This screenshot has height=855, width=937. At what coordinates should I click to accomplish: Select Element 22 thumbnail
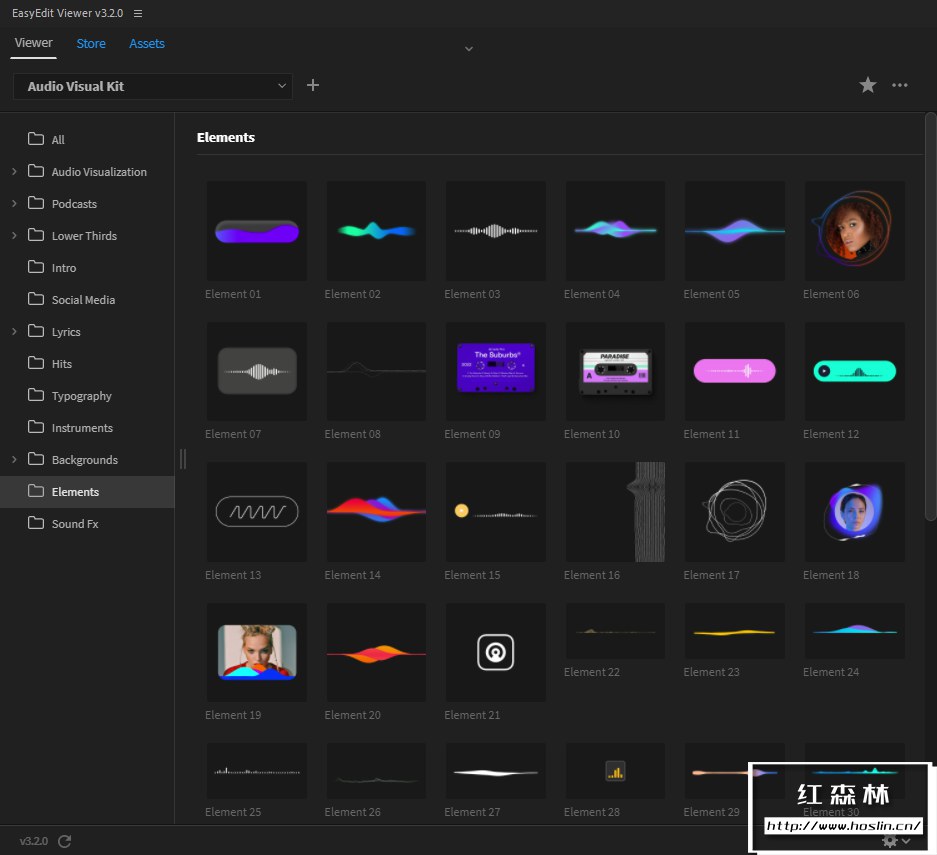[615, 631]
